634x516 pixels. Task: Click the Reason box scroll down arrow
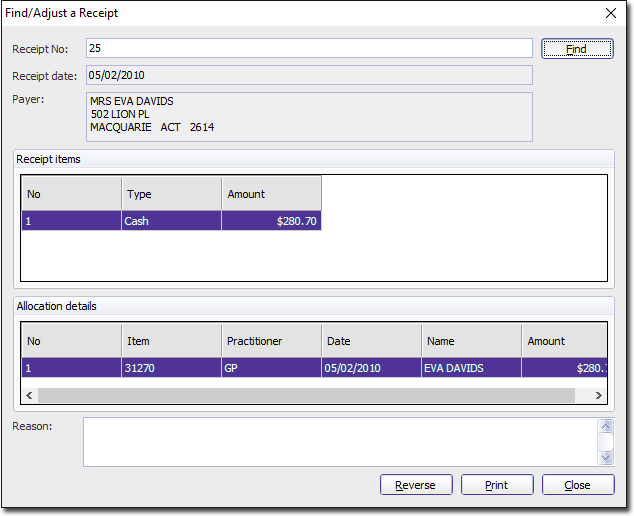[x=605, y=458]
